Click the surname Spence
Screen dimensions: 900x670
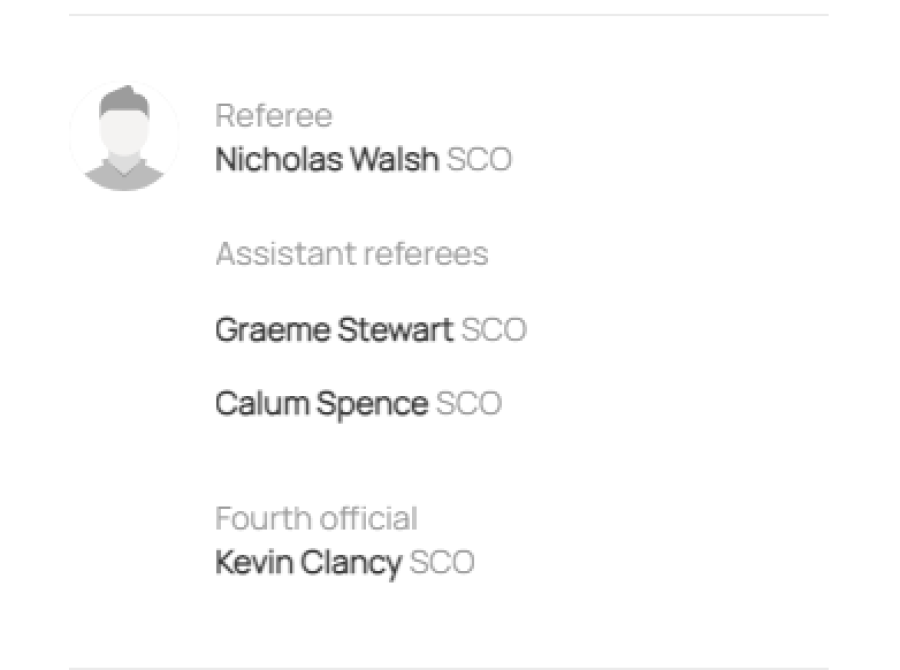pos(373,405)
